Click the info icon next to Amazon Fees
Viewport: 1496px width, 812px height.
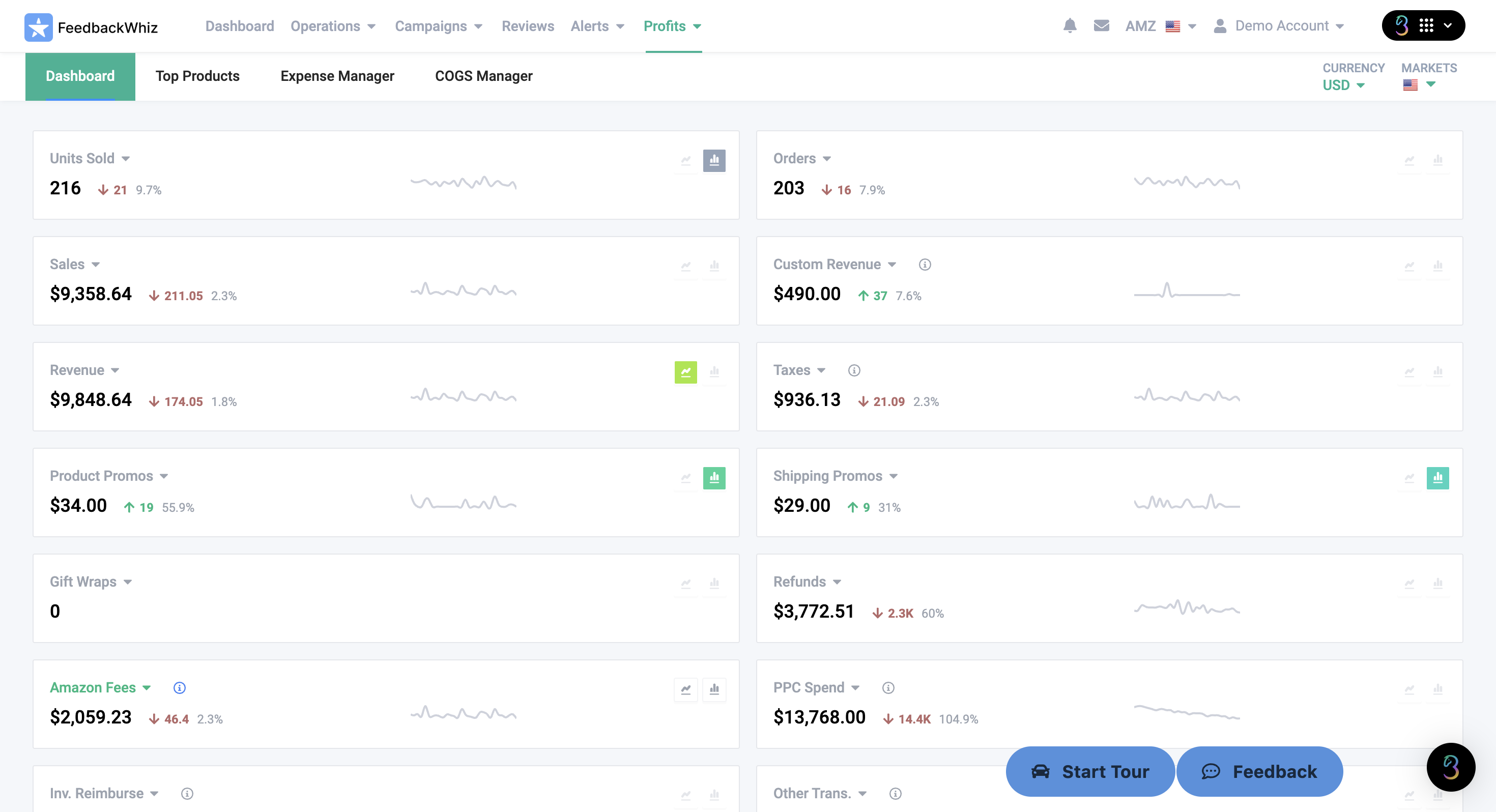point(180,688)
